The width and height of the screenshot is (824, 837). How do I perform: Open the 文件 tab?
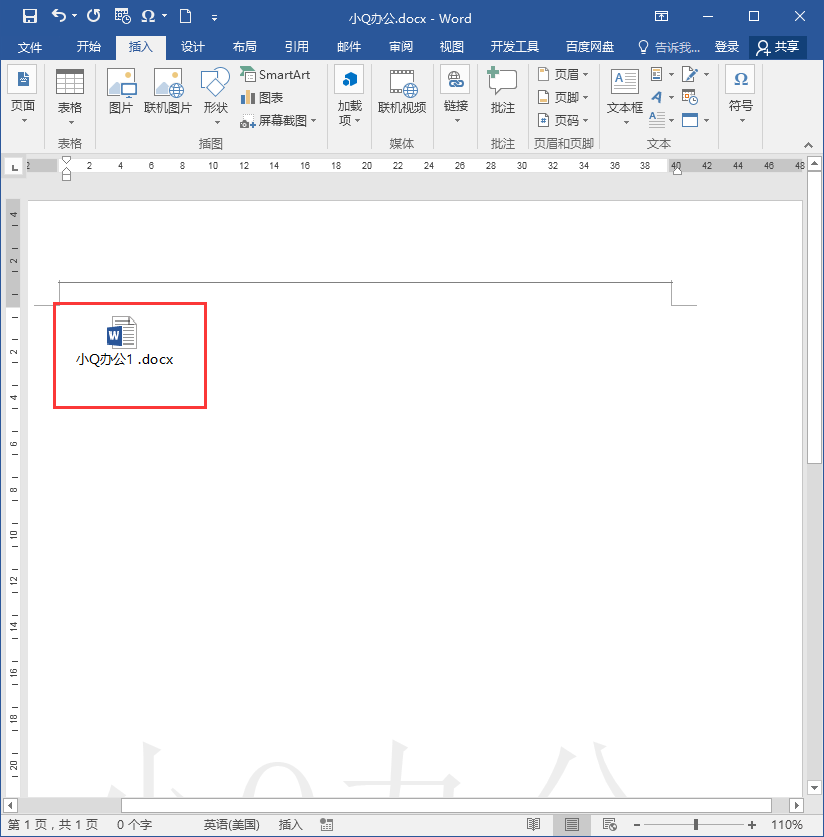click(x=29, y=47)
